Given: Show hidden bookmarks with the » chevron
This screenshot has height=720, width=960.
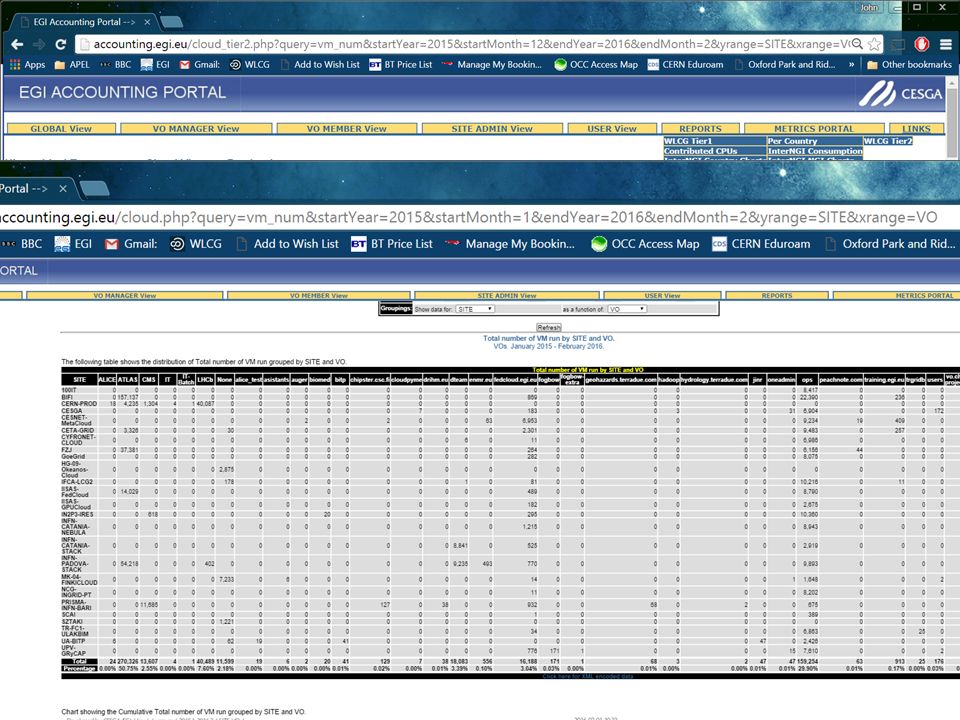Looking at the screenshot, I should point(851,64).
